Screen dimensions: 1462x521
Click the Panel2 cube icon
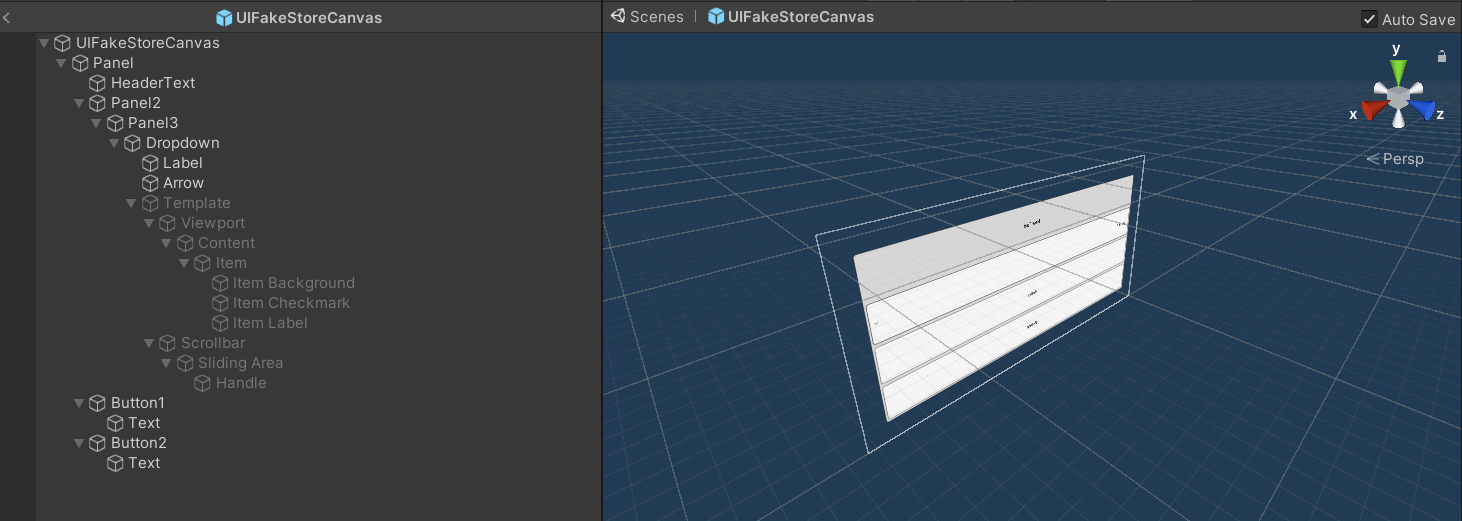(97, 103)
